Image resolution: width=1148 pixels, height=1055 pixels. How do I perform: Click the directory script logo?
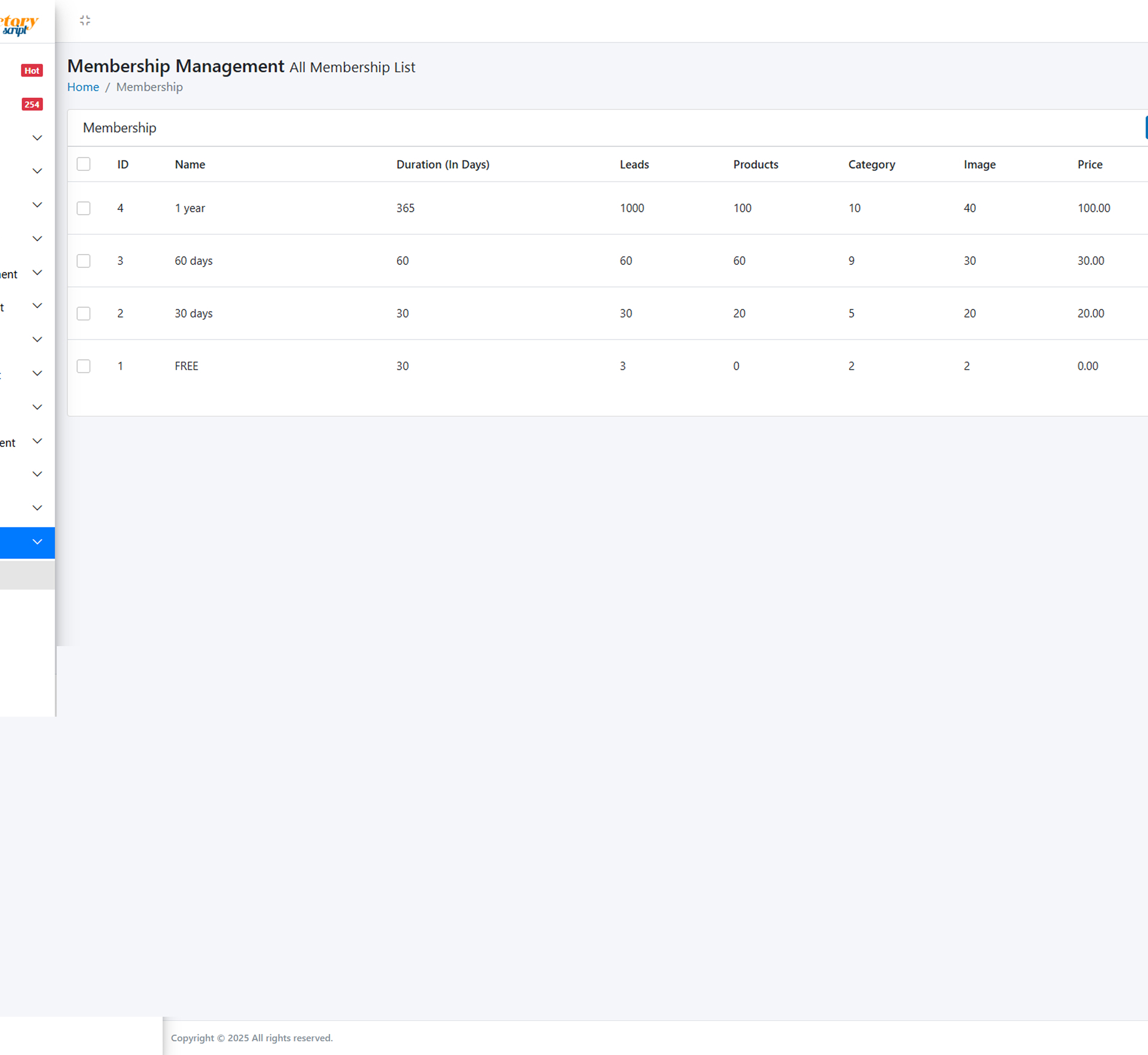[x=19, y=25]
